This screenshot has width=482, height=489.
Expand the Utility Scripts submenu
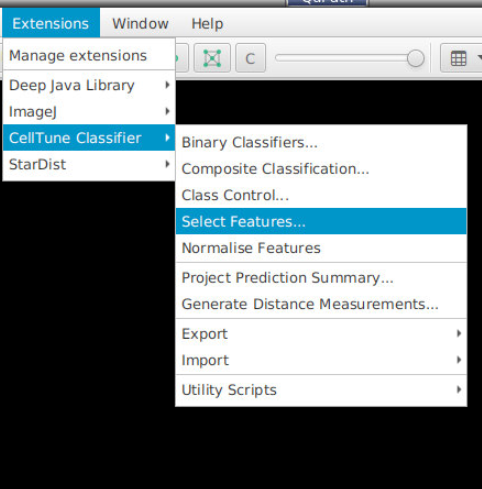click(321, 390)
